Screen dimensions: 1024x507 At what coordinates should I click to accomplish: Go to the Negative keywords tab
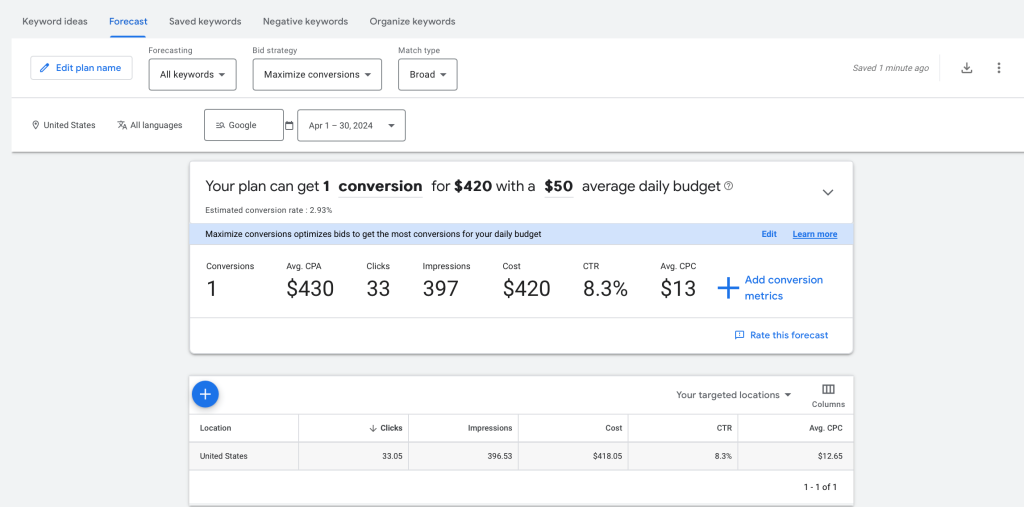(306, 22)
